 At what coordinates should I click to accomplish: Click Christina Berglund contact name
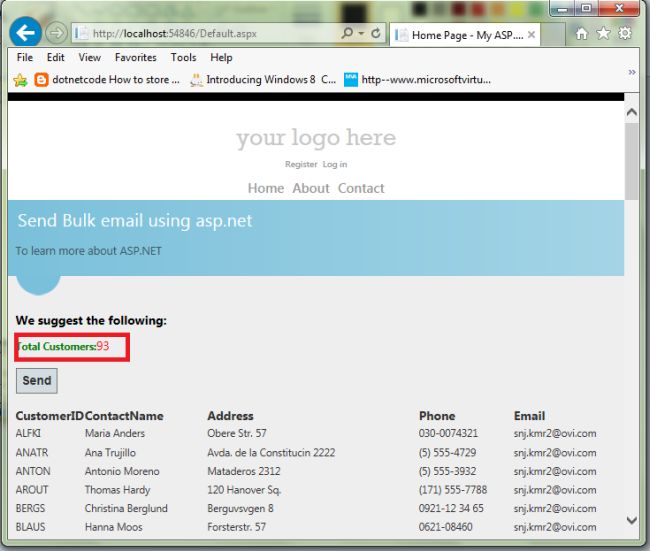[x=126, y=508]
